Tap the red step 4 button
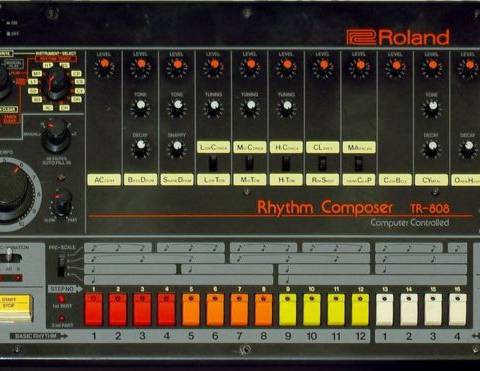The height and width of the screenshot is (371, 480). click(x=167, y=309)
